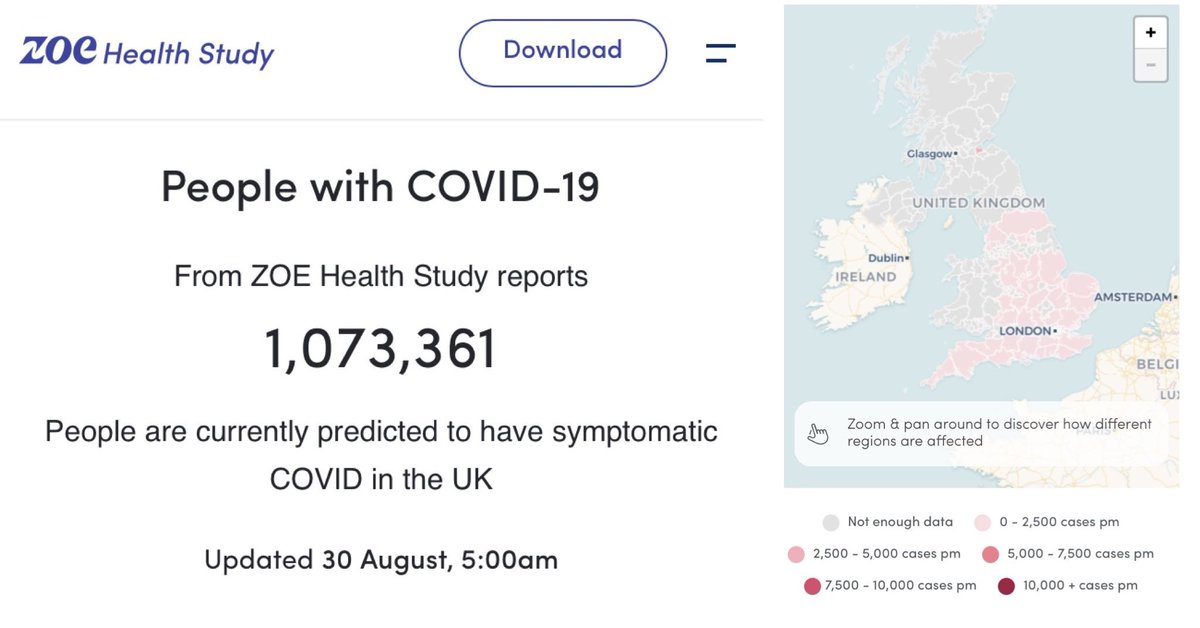Screen dimensions: 1200x628
Task: Zoom in the map with plus button
Action: [x=1150, y=33]
